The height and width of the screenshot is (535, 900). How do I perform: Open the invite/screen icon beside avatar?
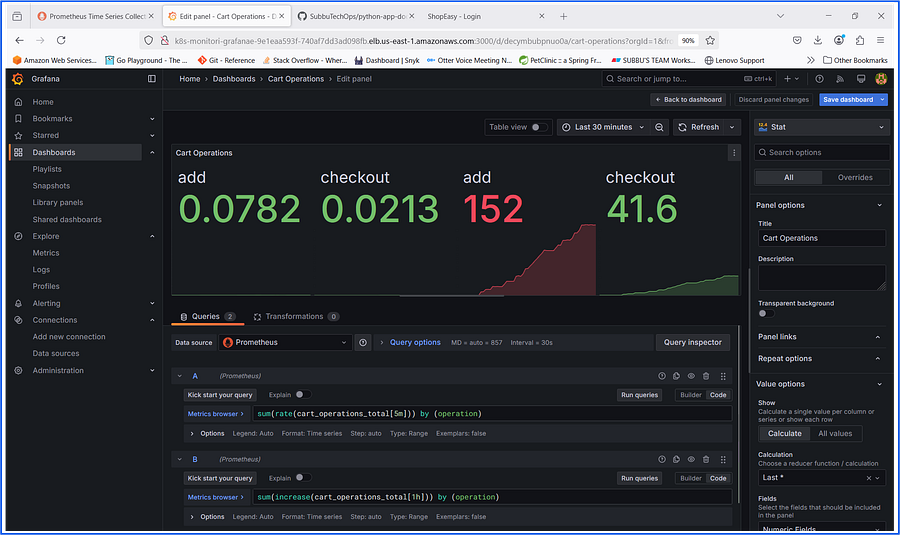861,79
